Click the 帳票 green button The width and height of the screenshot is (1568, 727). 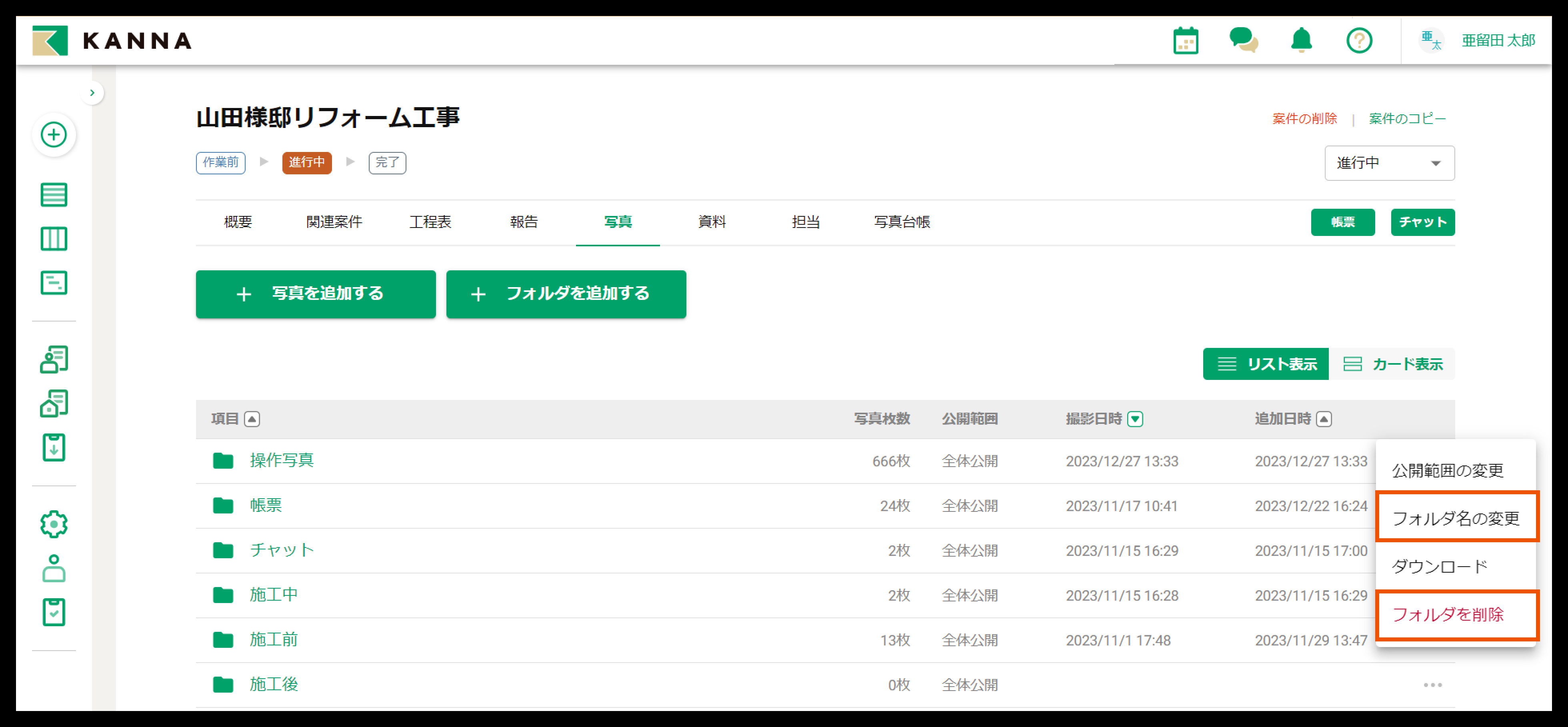click(1342, 222)
